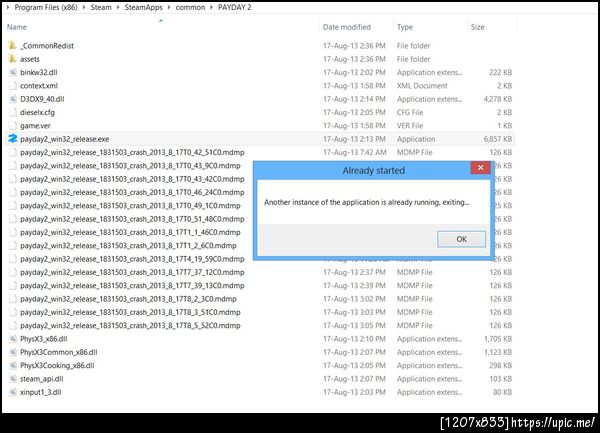Select the PhysX3Common_x86.dll file icon
Screen dimensions: 600x433
(13, 352)
